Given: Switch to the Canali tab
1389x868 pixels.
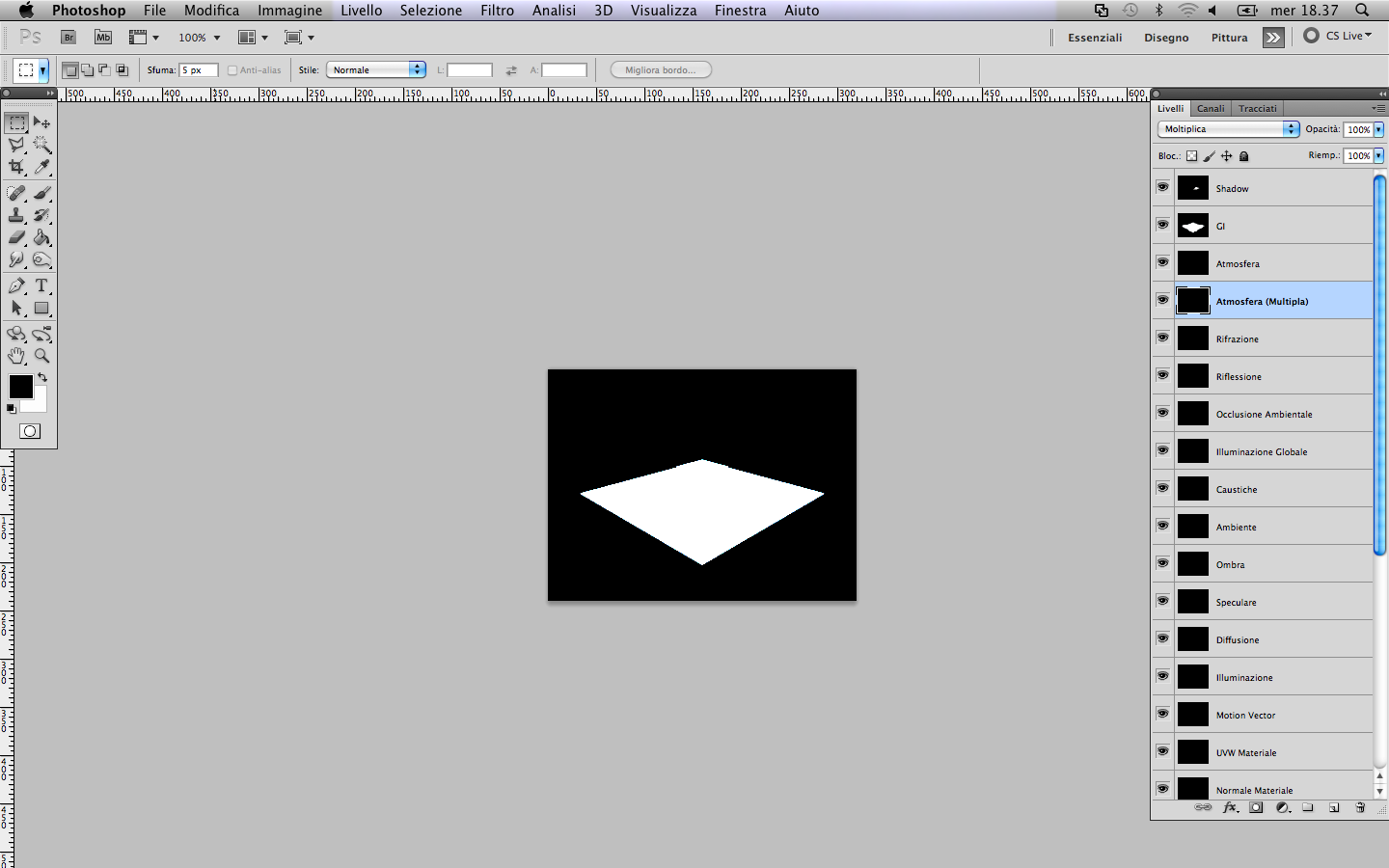Looking at the screenshot, I should click(1211, 108).
